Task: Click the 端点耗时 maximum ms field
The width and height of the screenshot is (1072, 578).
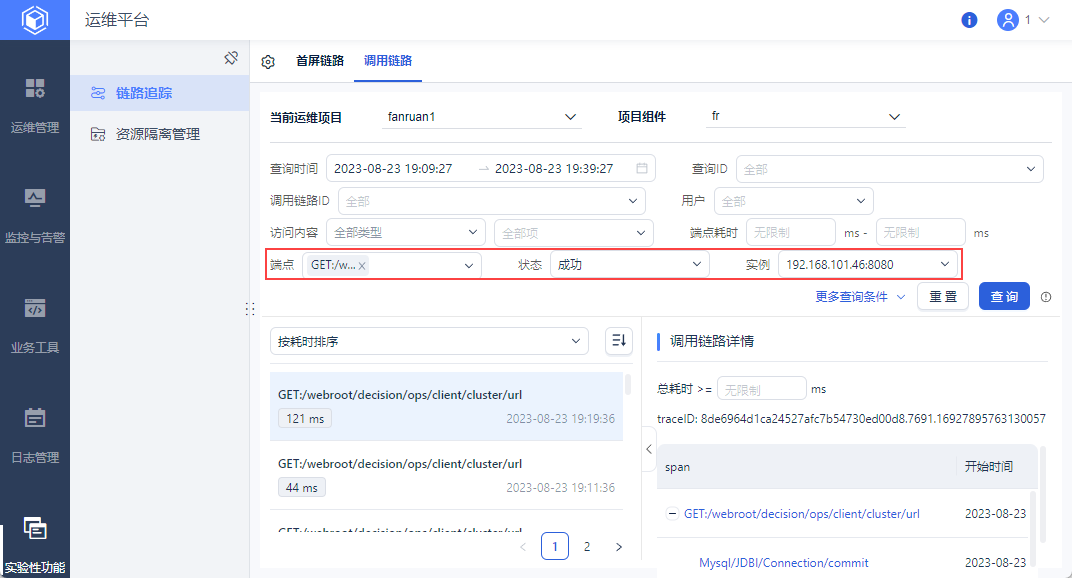Action: [921, 233]
